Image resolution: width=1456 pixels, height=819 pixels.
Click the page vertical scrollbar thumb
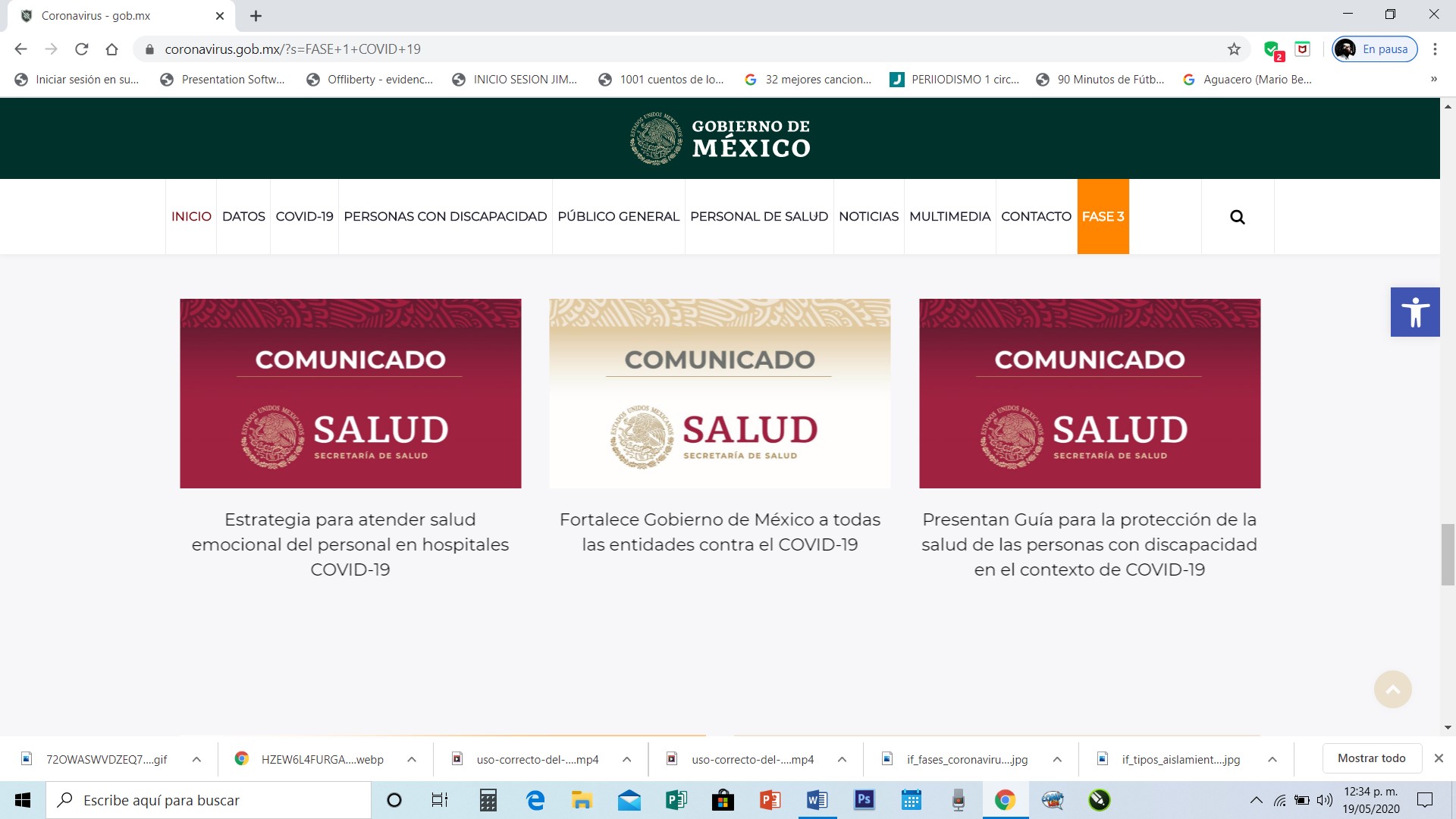1448,554
